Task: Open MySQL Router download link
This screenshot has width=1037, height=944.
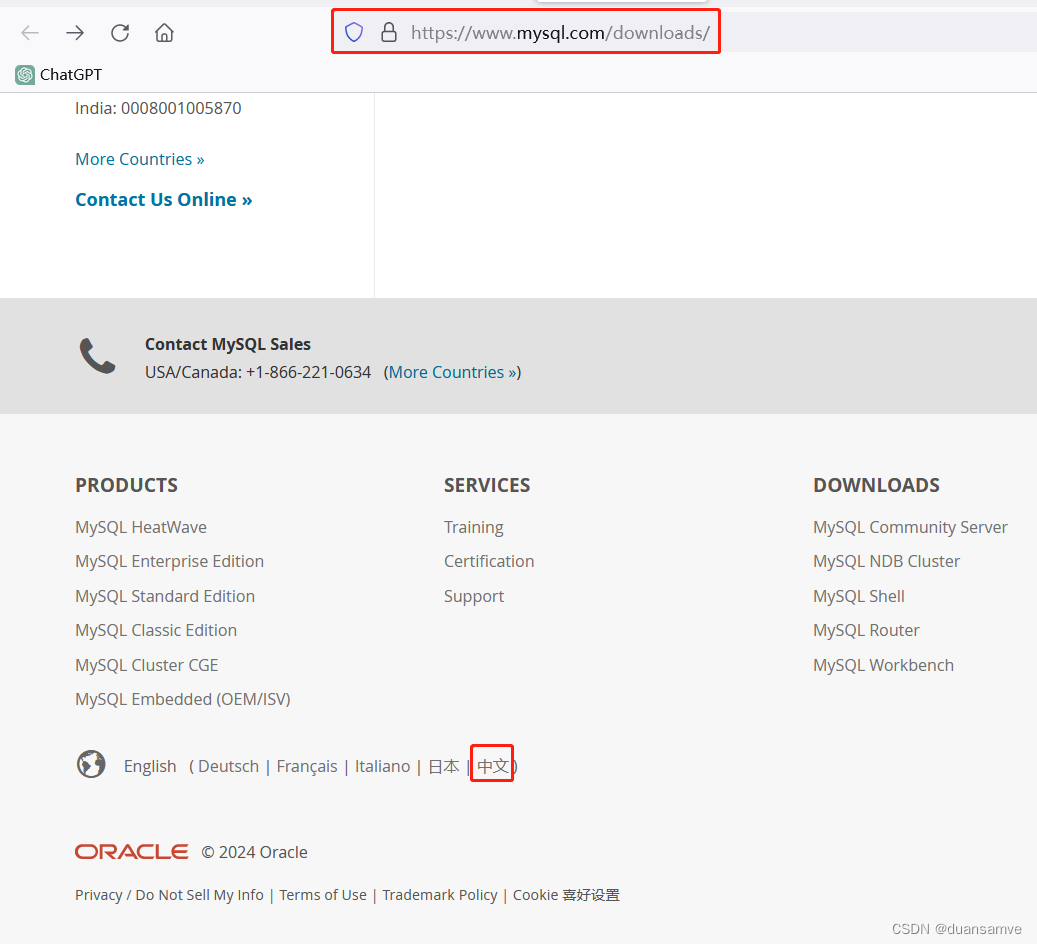Action: [x=866, y=630]
